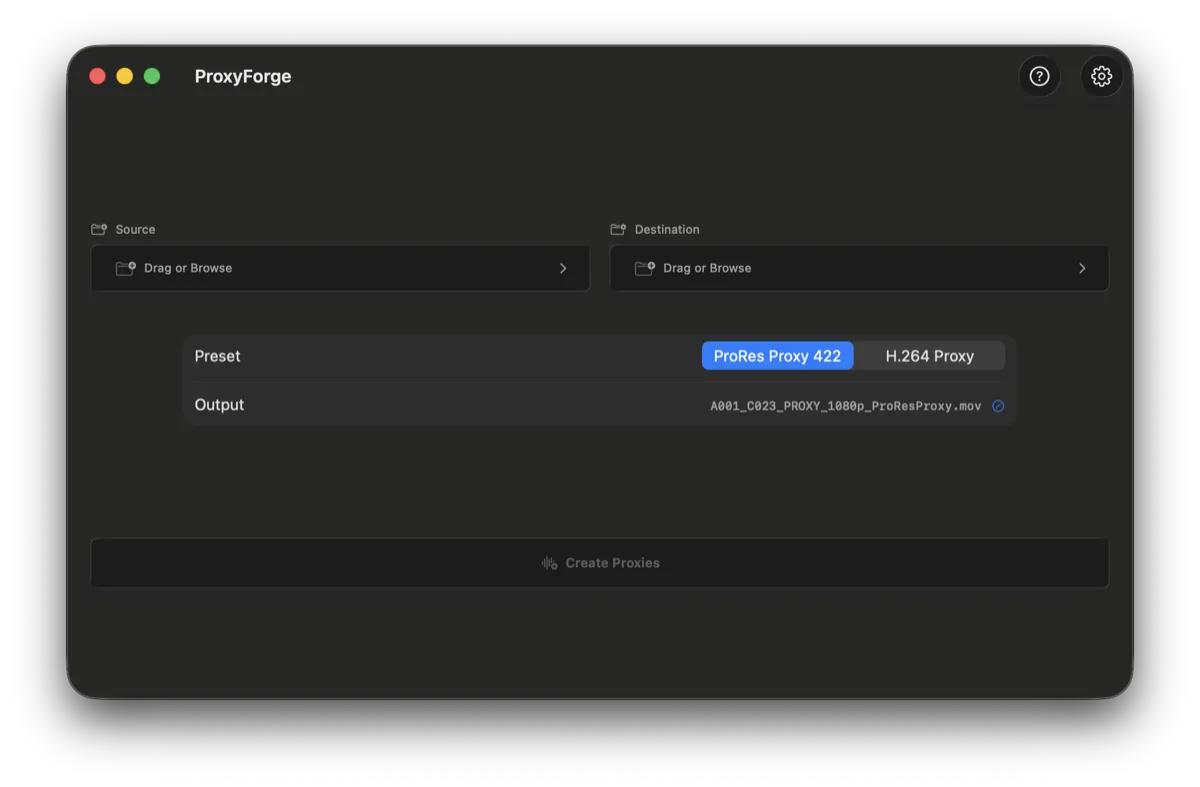1200x787 pixels.
Task: Select the ProRes Proxy 422 preset
Action: click(x=777, y=355)
